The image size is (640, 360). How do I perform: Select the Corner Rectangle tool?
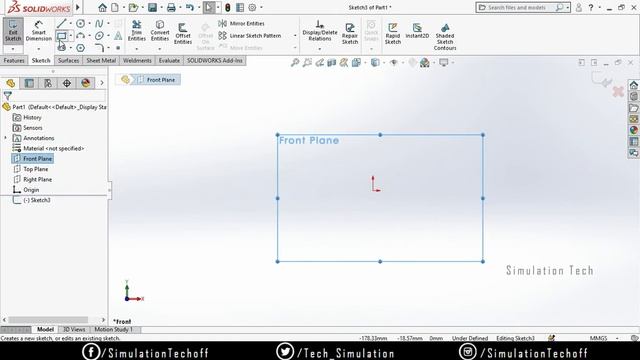[x=61, y=36]
